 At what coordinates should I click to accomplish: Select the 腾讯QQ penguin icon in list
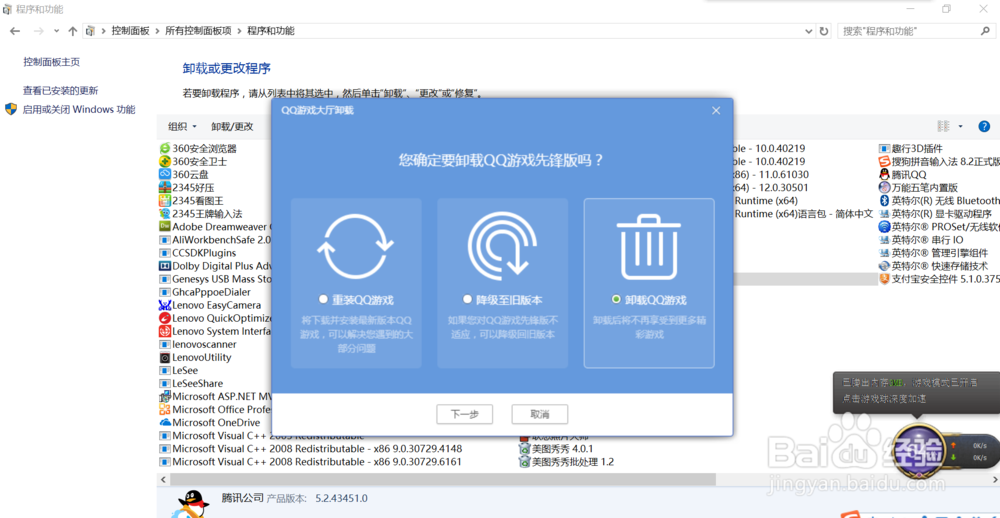884,174
